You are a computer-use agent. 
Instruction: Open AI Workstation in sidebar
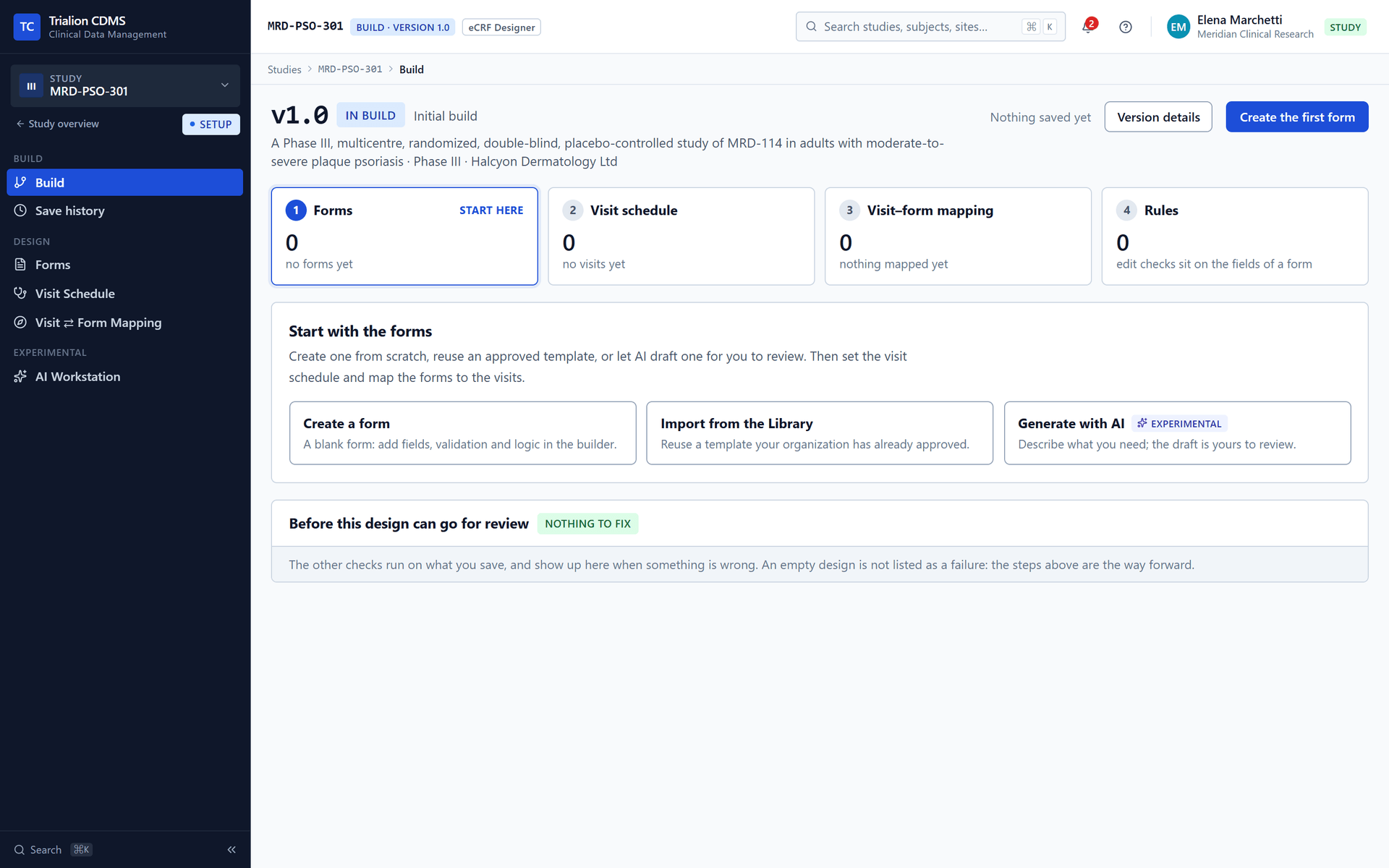point(124,376)
